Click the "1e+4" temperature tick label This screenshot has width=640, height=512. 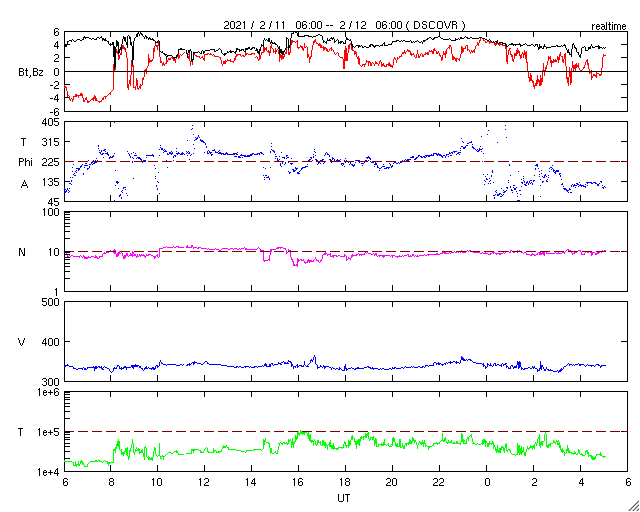coord(48,472)
